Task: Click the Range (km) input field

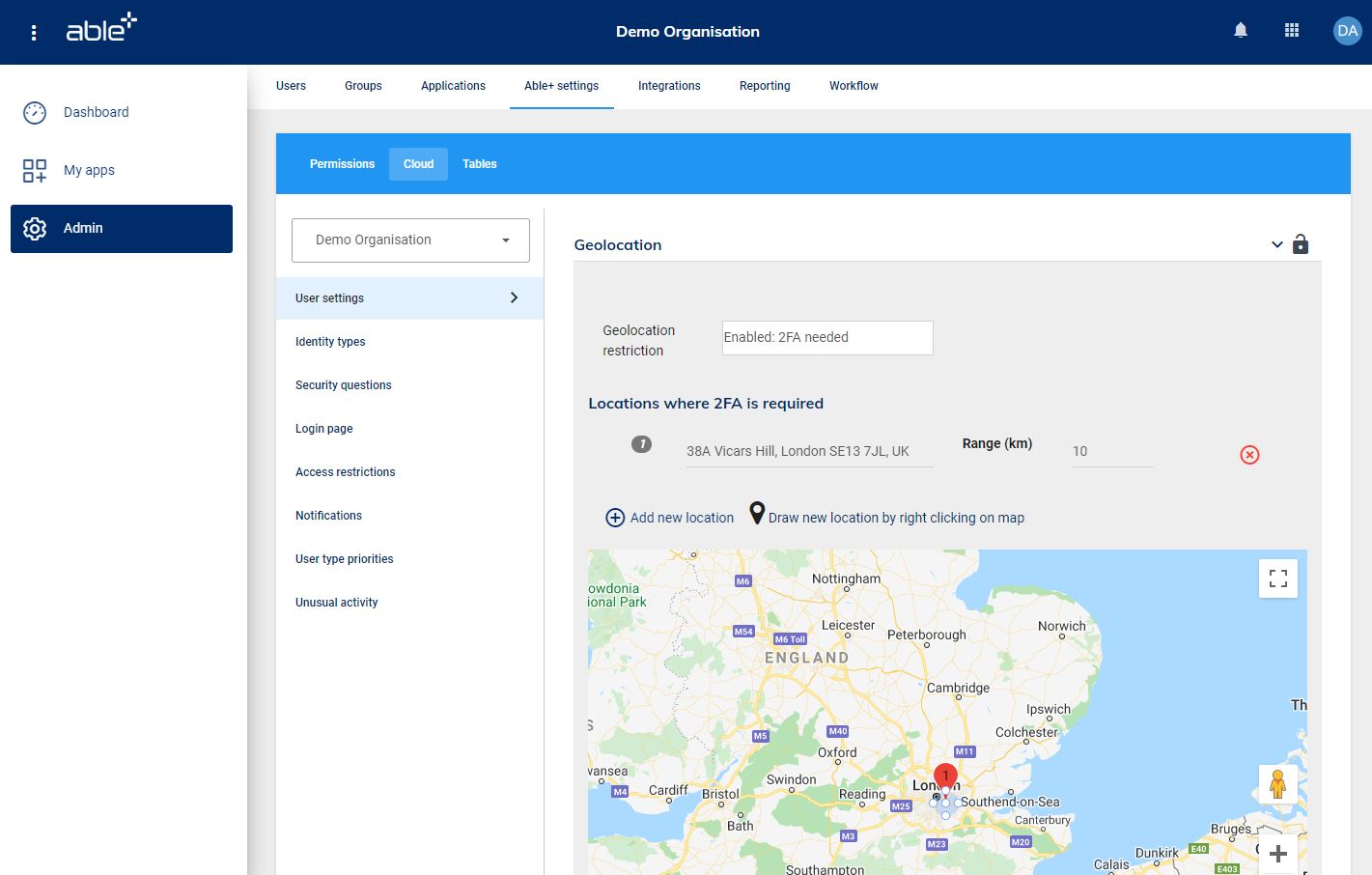Action: (x=1111, y=451)
